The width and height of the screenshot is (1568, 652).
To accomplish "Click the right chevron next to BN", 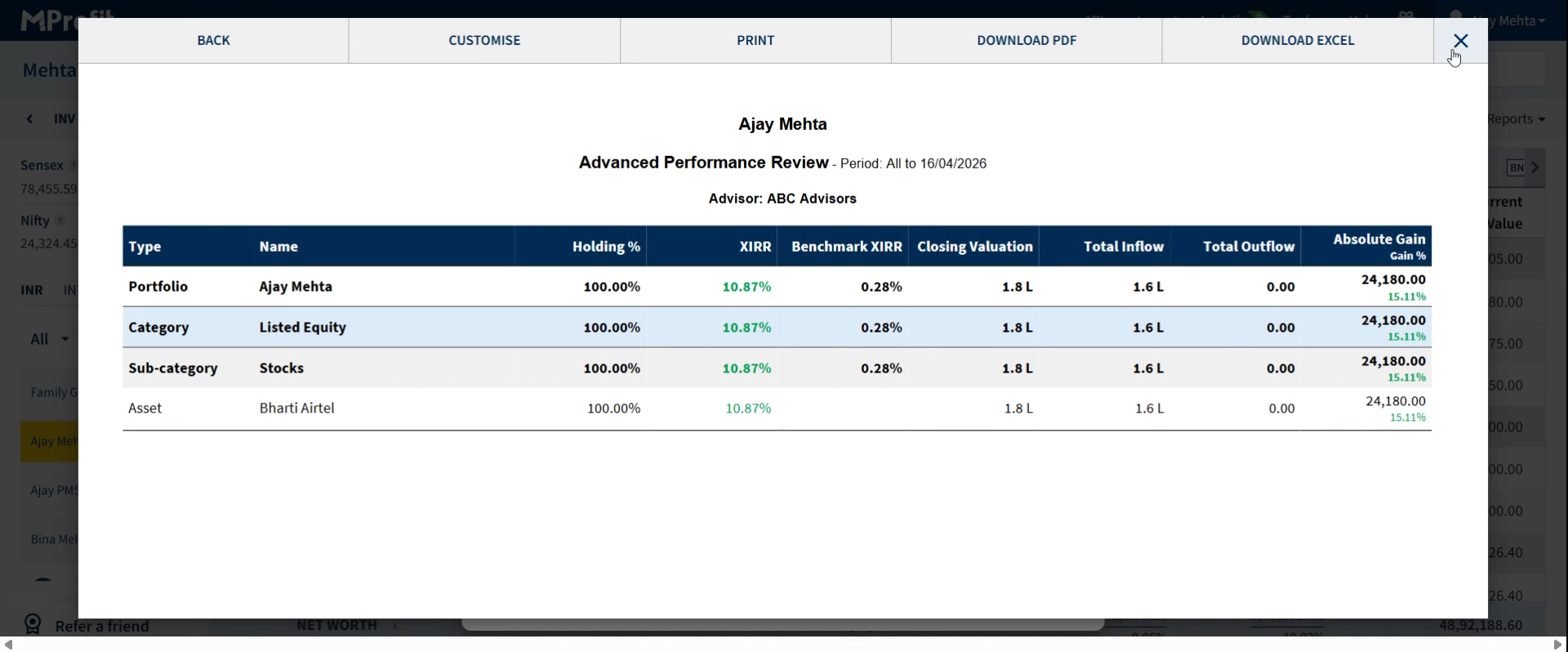I will (1535, 167).
